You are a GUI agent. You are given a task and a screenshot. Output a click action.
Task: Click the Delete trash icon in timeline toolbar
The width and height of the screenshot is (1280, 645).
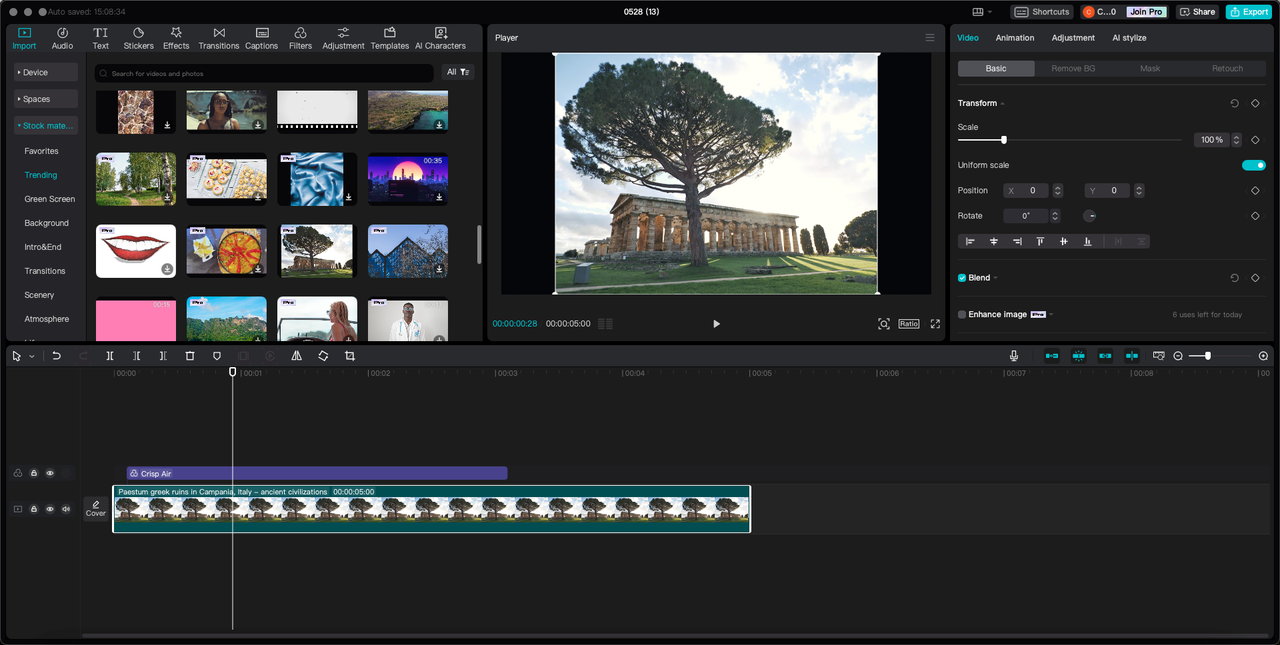[x=190, y=356]
